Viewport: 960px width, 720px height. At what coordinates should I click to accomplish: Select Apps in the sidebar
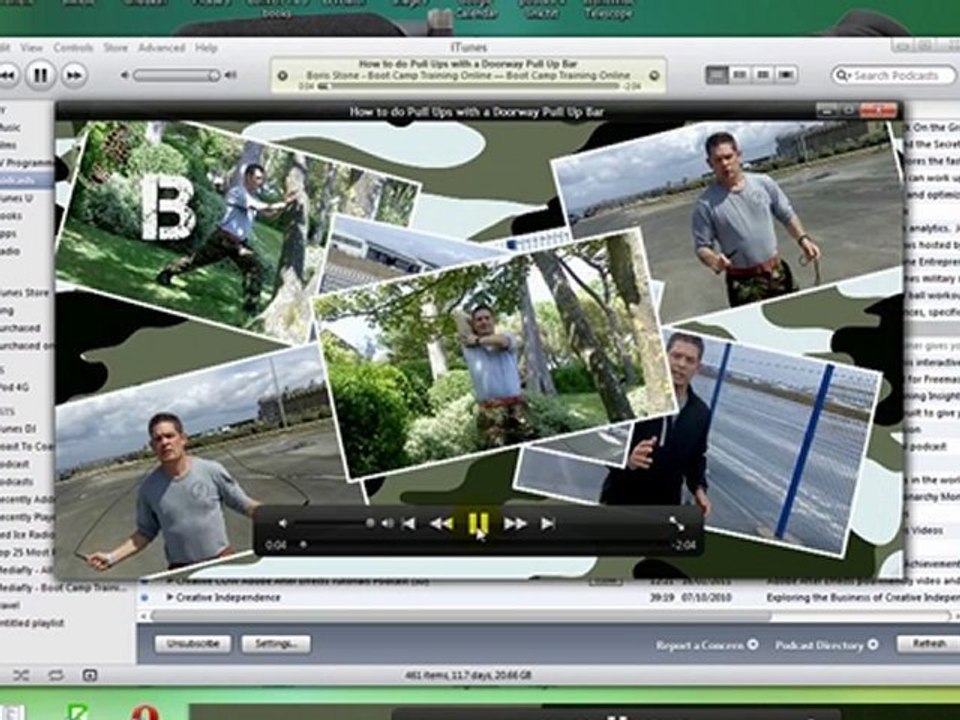9,233
